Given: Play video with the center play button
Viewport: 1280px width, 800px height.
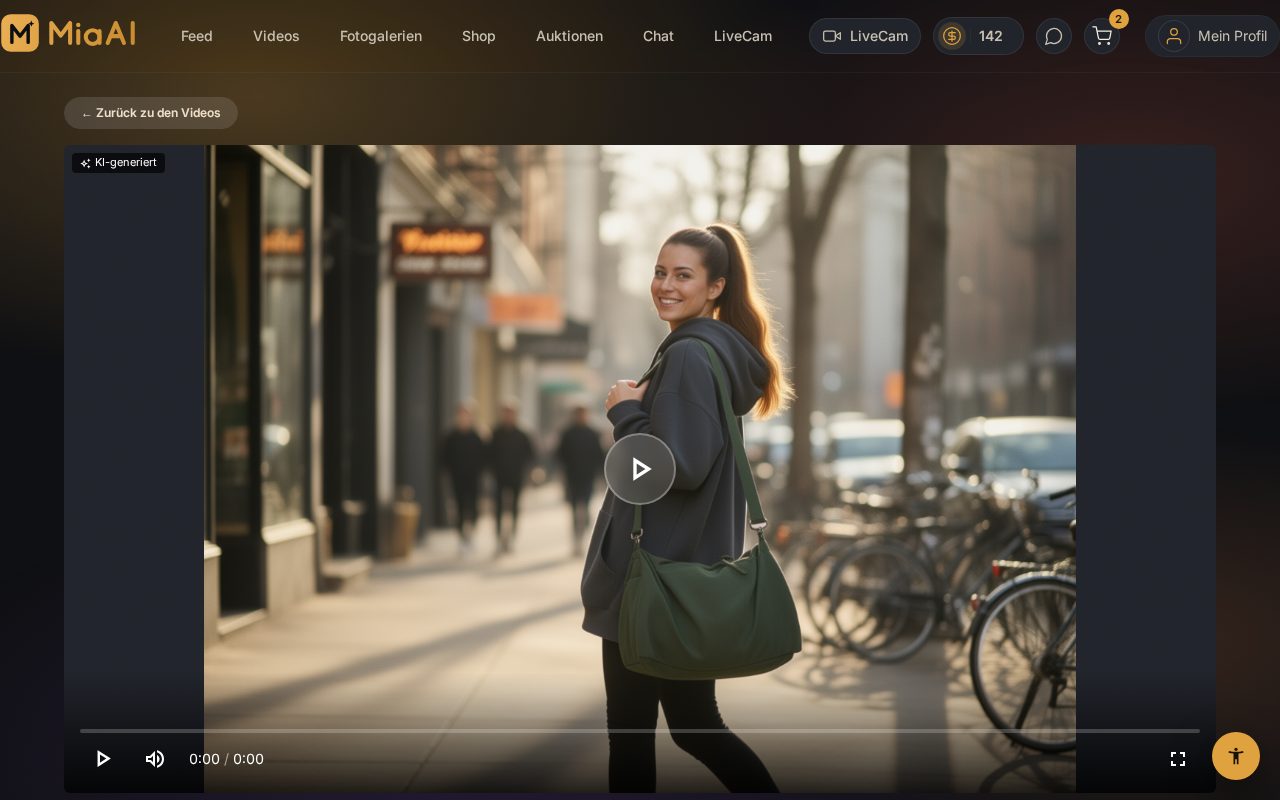Looking at the screenshot, I should tap(640, 469).
